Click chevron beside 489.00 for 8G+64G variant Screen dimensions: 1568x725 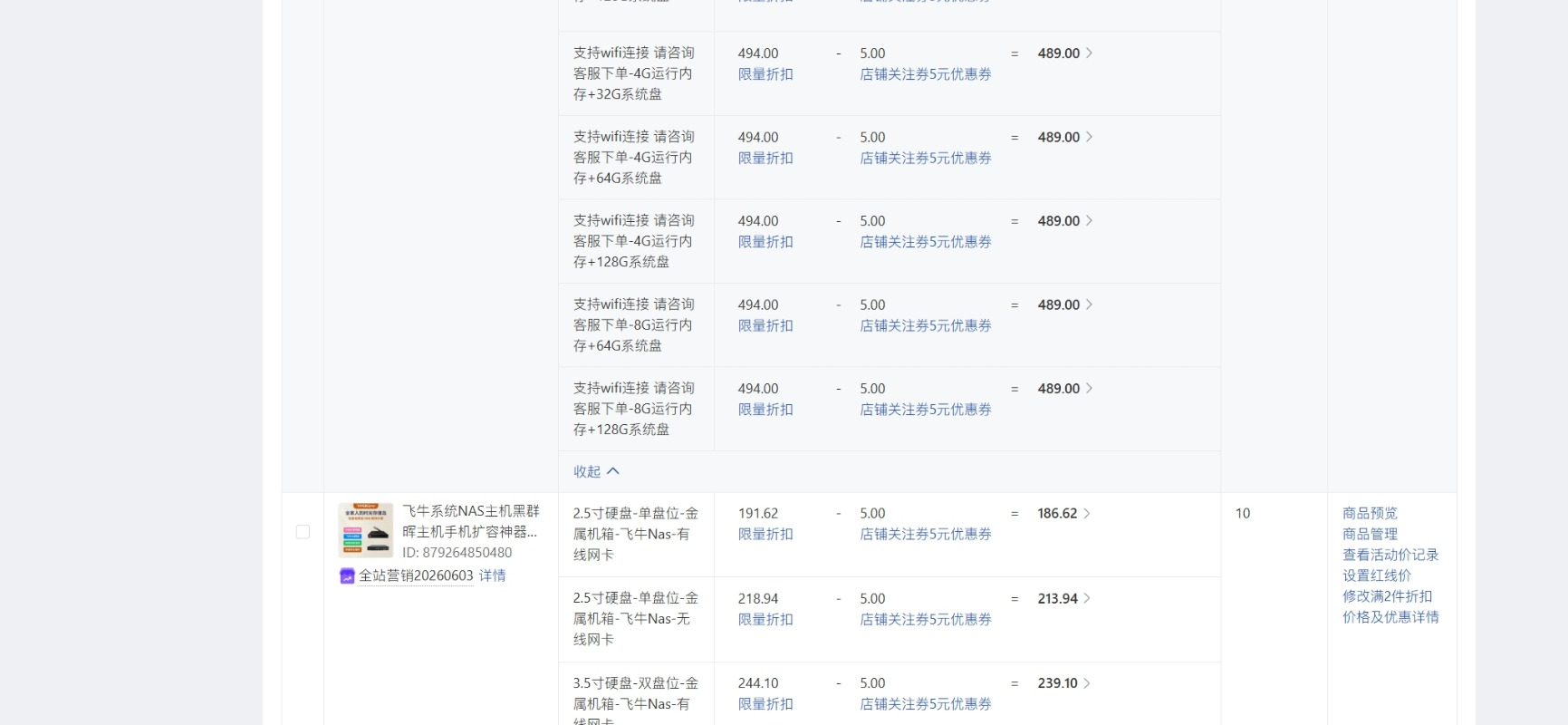[1089, 304]
